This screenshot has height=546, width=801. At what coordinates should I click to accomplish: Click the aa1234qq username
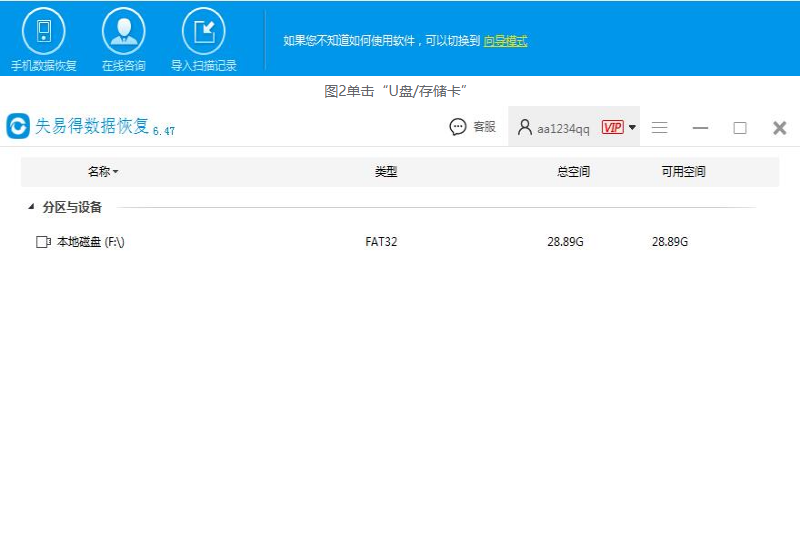click(563, 128)
